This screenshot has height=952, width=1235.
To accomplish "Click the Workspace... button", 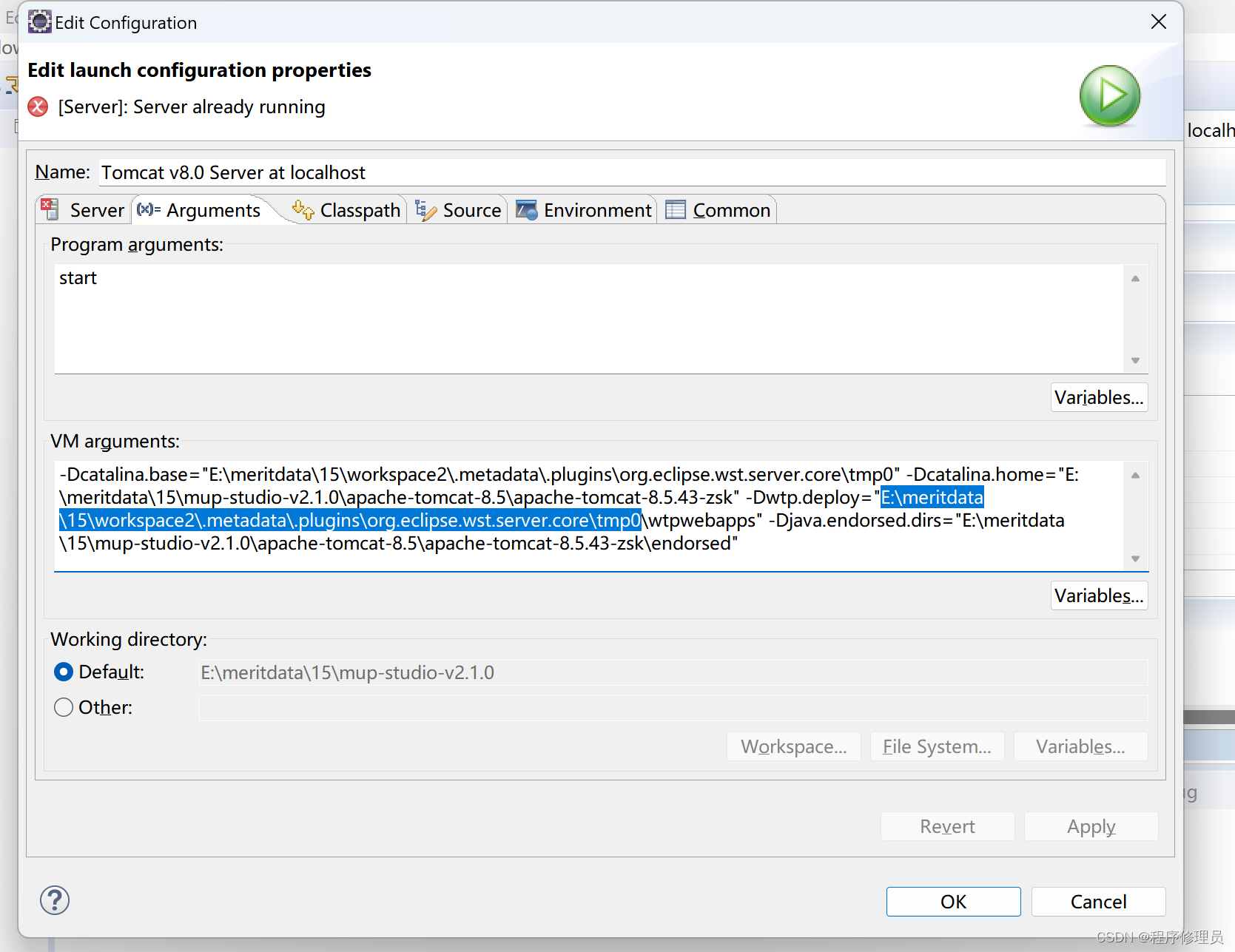I will pos(793,746).
